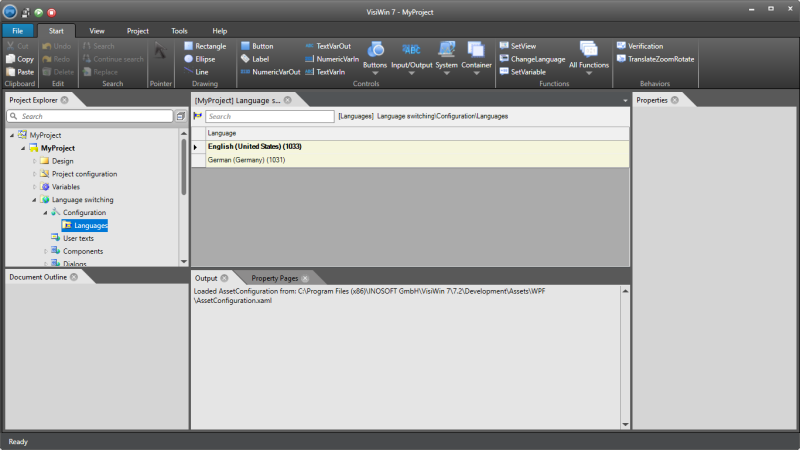This screenshot has width=800, height=450.
Task: Add the TranslateZoomRotate behavior
Action: click(x=655, y=59)
